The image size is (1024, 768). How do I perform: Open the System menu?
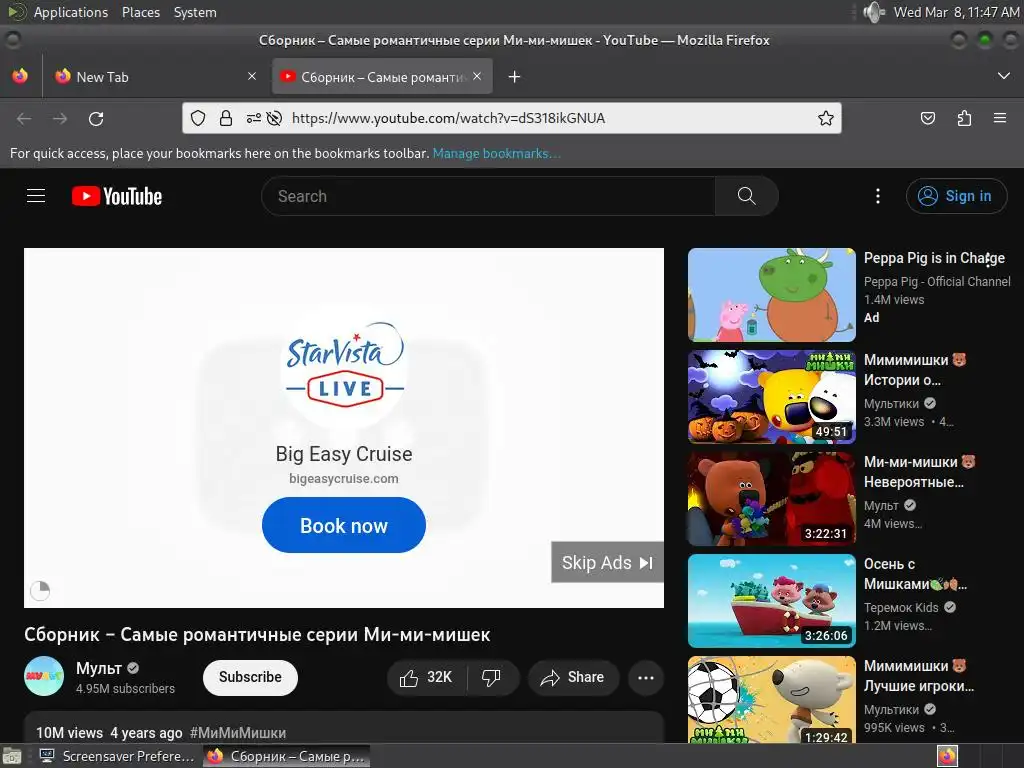195,12
